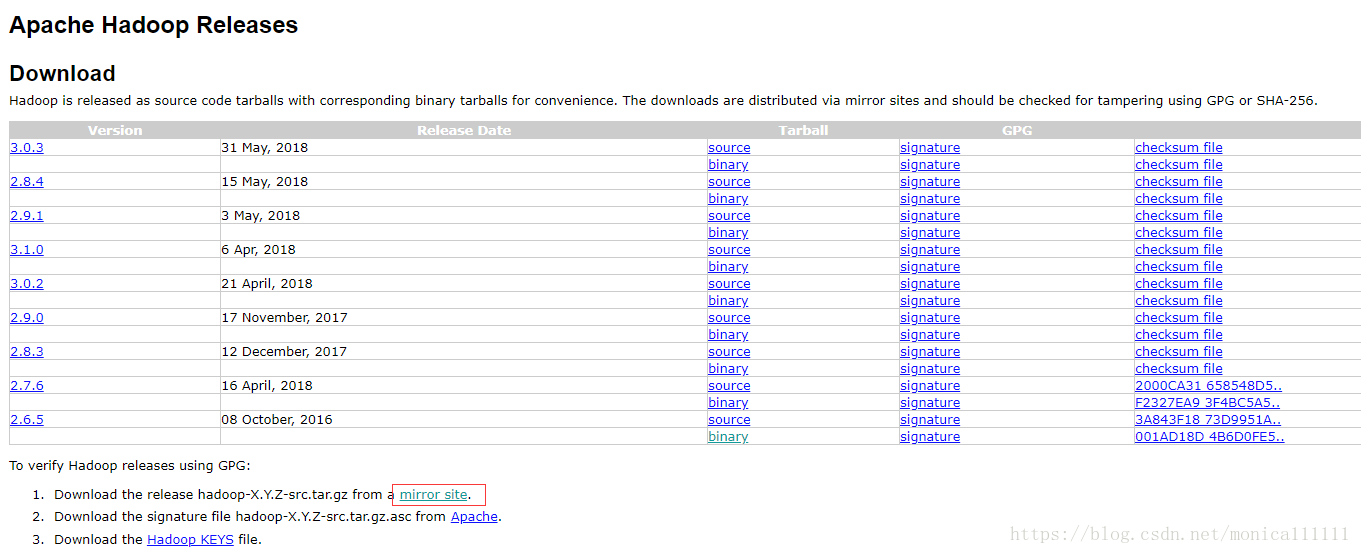Download source tarball for 3.0.2
This screenshot has height=554, width=1361.
coord(729,284)
